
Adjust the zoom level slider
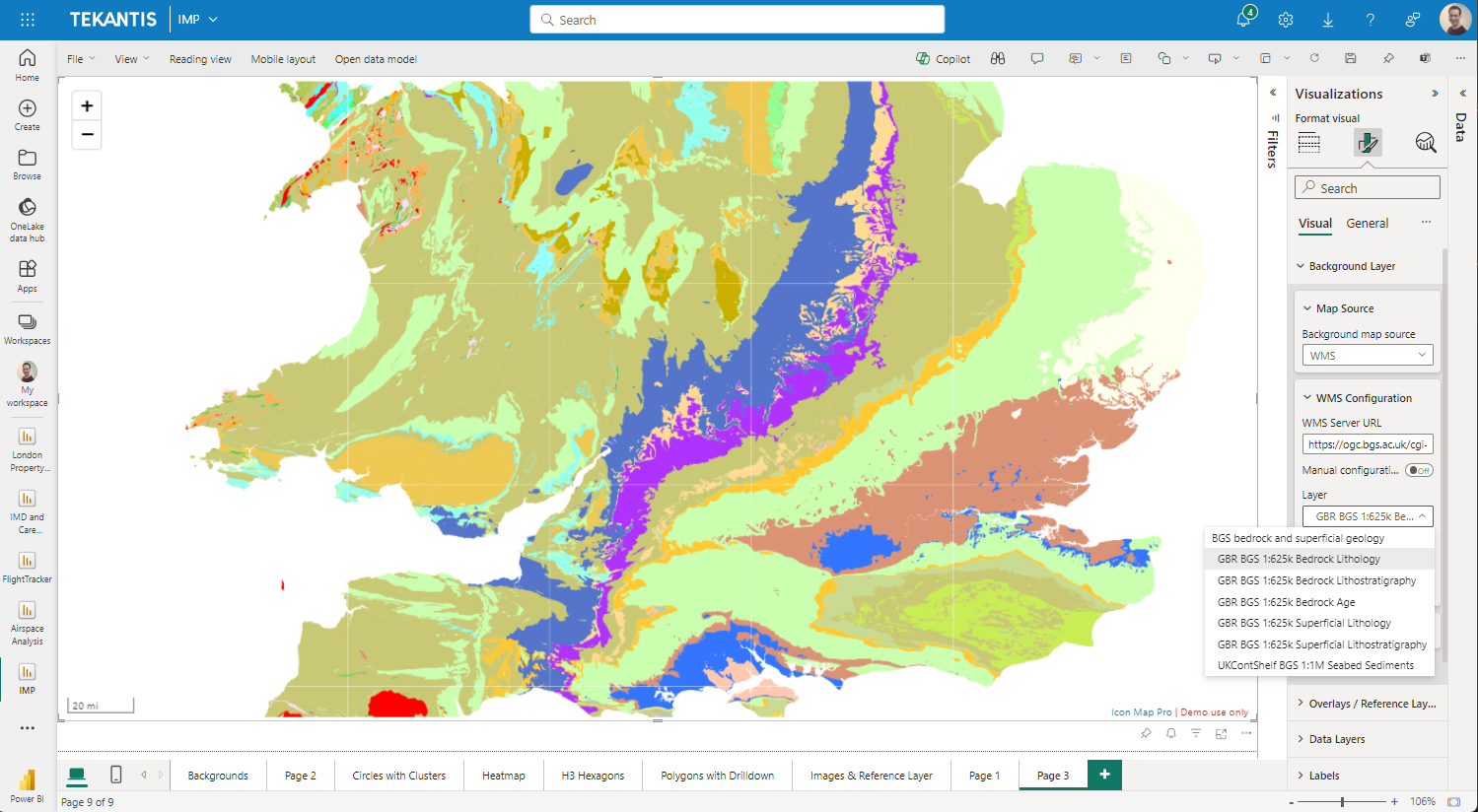[1342, 802]
